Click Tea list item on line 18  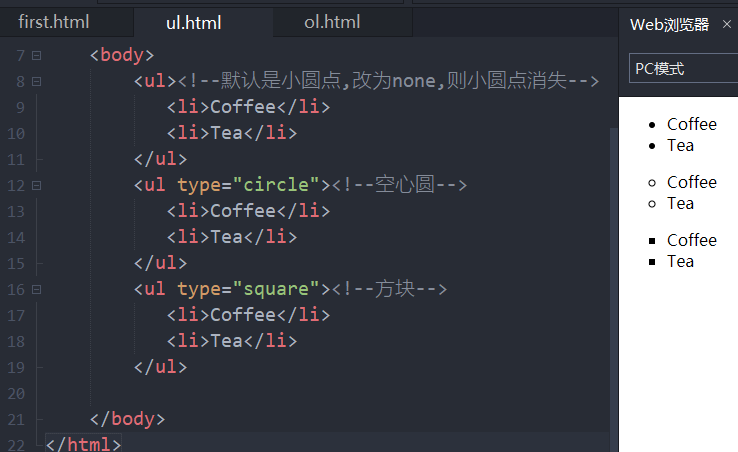click(232, 341)
